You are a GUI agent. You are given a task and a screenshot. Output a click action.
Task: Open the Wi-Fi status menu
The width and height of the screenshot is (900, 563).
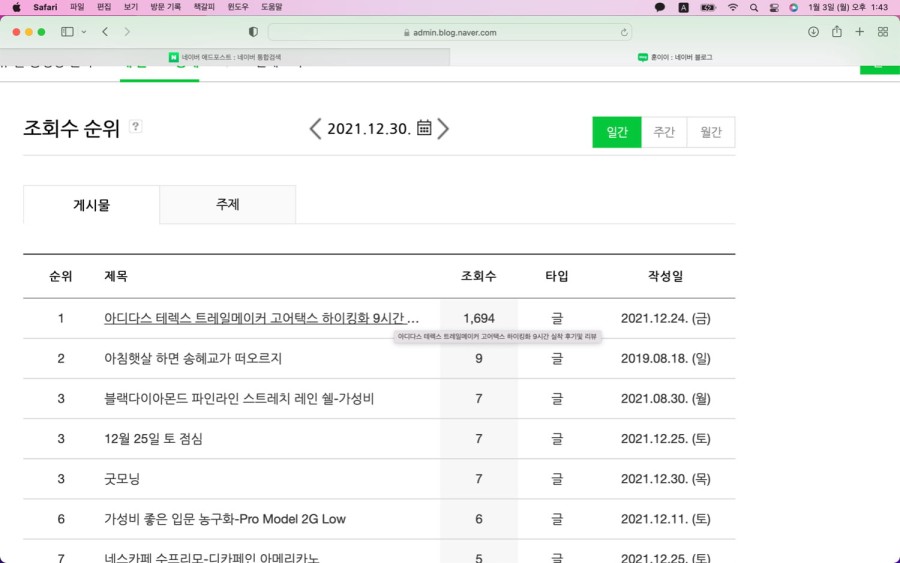pyautogui.click(x=733, y=7)
